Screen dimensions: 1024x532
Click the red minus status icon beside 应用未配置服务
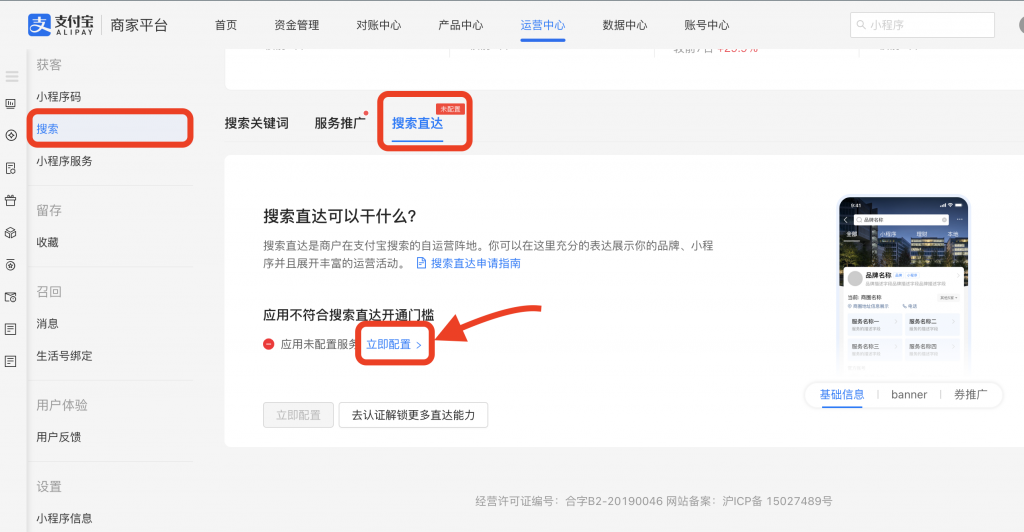point(268,344)
